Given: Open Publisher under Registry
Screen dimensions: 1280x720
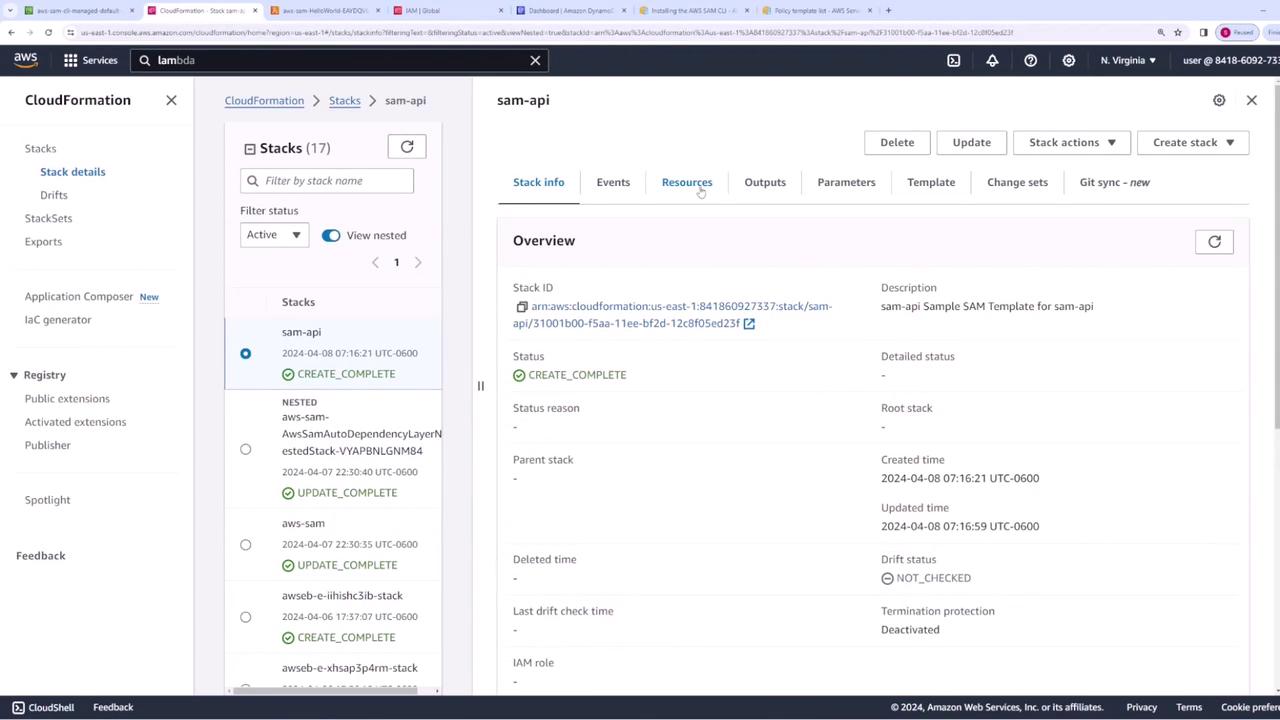Looking at the screenshot, I should coord(48,445).
